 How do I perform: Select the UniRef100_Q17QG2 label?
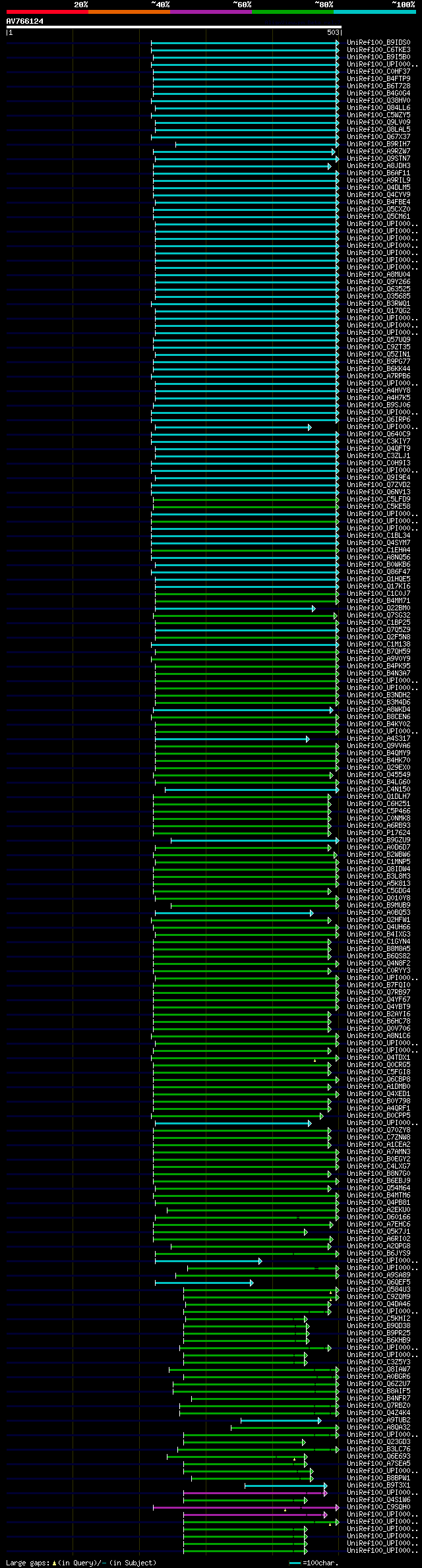pos(378,310)
